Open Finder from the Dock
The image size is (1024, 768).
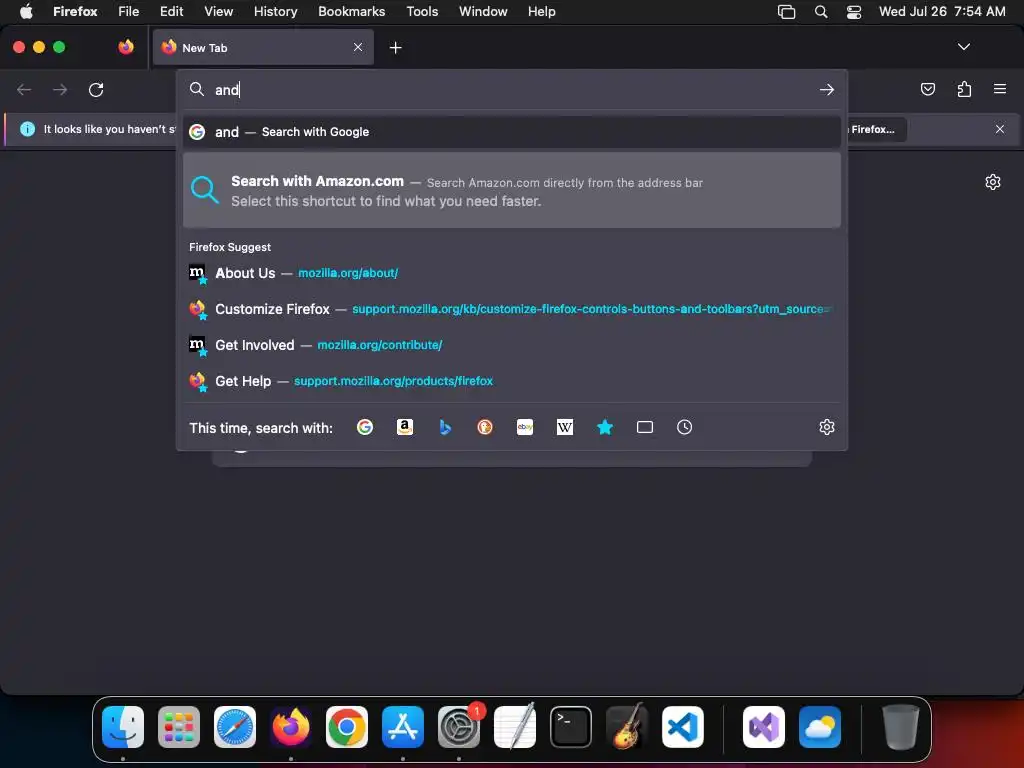pos(123,727)
